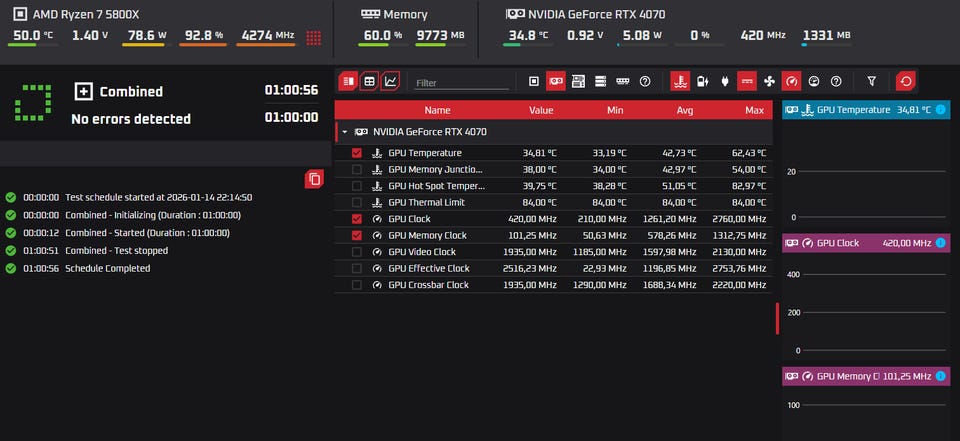This screenshot has width=960, height=441.
Task: Toggle CPU sensor source filter
Action: (533, 81)
